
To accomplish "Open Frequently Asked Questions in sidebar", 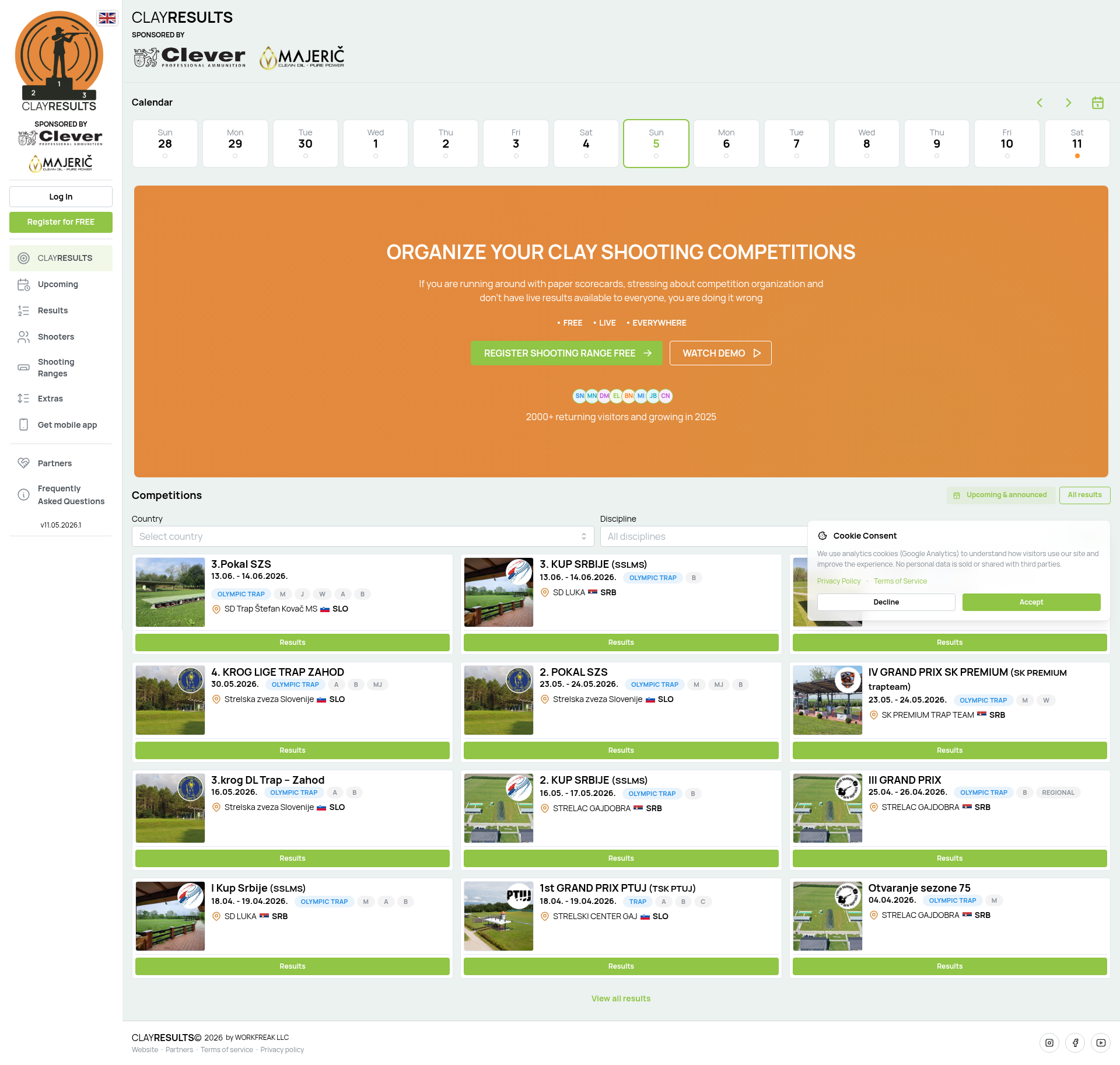I will [x=61, y=495].
